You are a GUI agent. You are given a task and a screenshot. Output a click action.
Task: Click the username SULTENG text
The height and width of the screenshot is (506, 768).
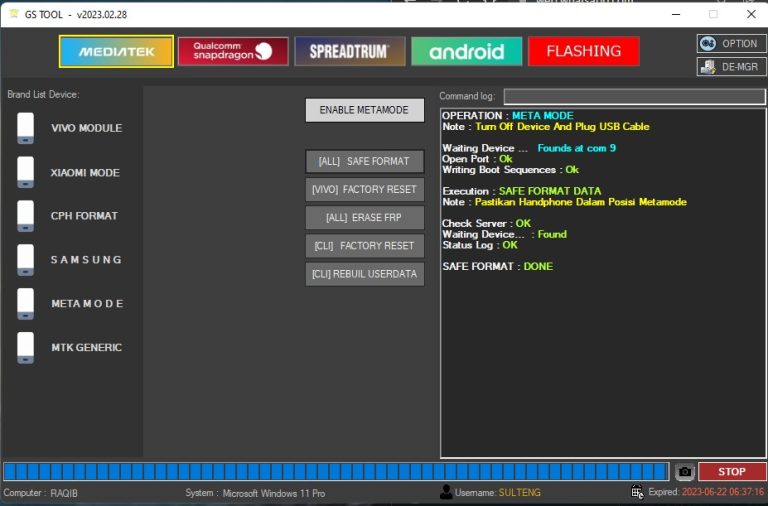pyautogui.click(x=519, y=492)
